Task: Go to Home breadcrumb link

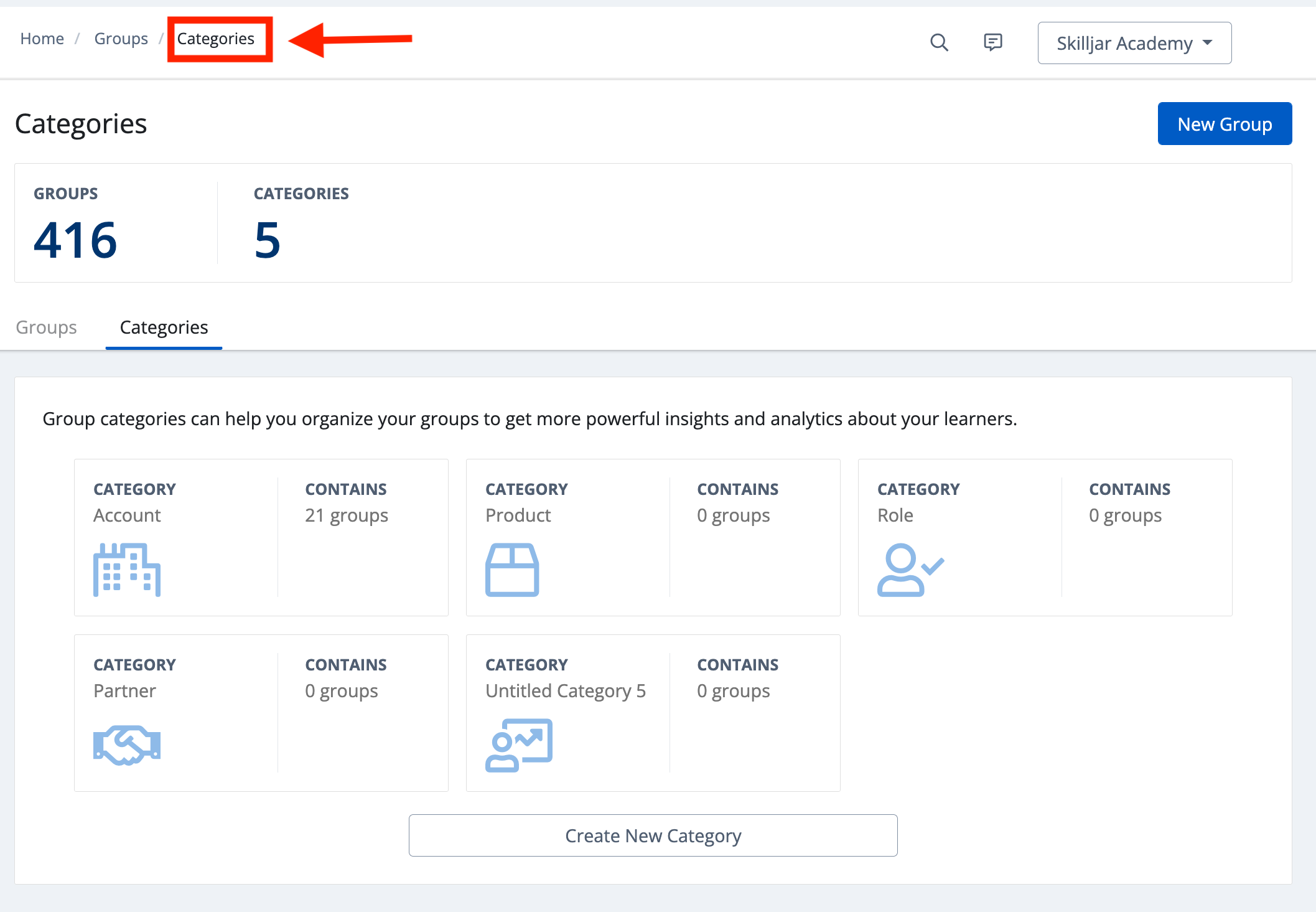Action: 42,39
